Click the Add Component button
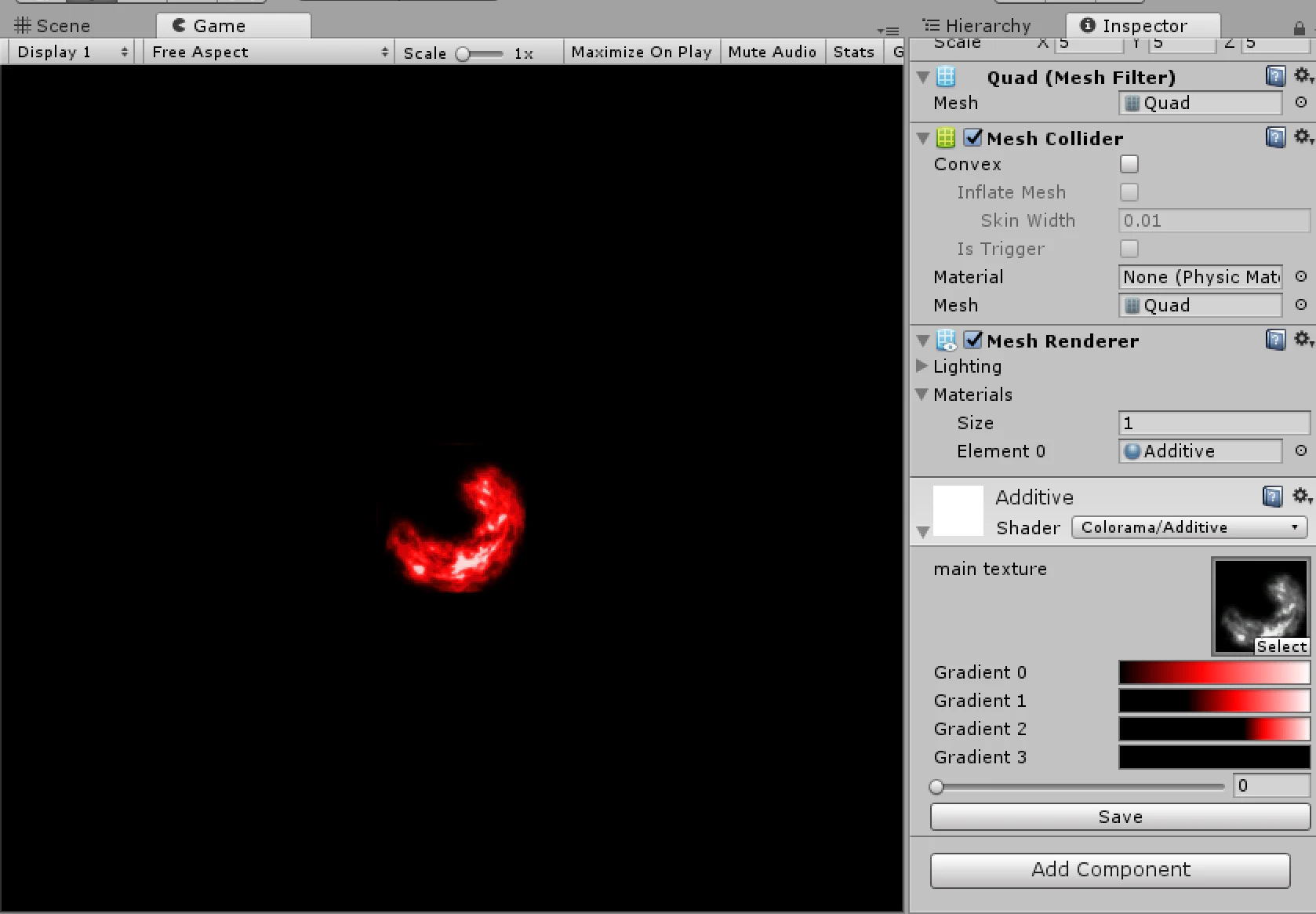 pyautogui.click(x=1111, y=870)
